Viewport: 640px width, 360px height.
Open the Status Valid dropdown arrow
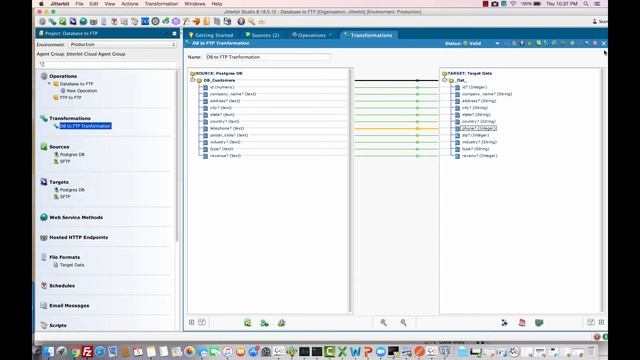pos(497,43)
